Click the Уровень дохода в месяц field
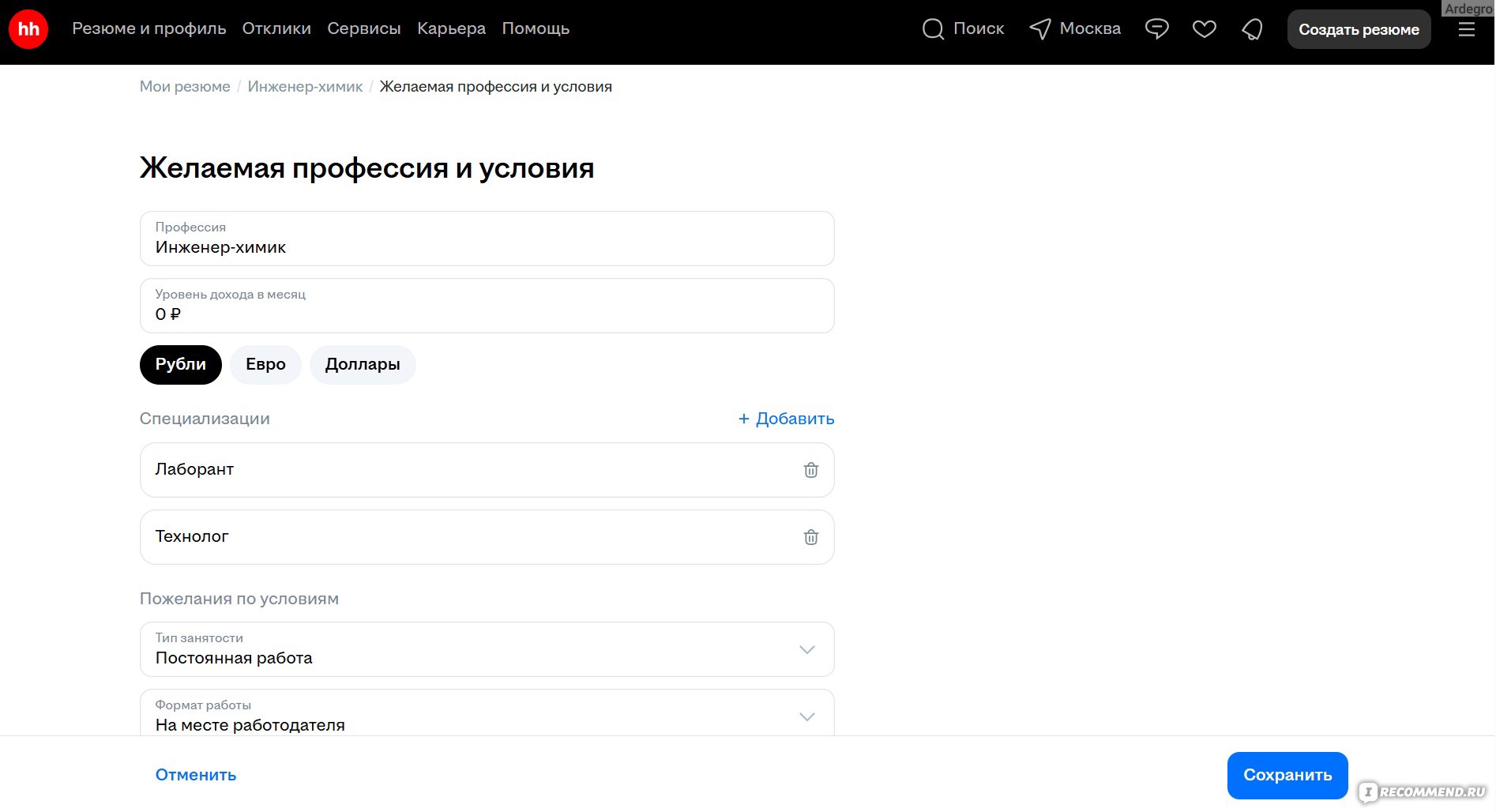Screen dimensions: 1496x812 tap(487, 306)
